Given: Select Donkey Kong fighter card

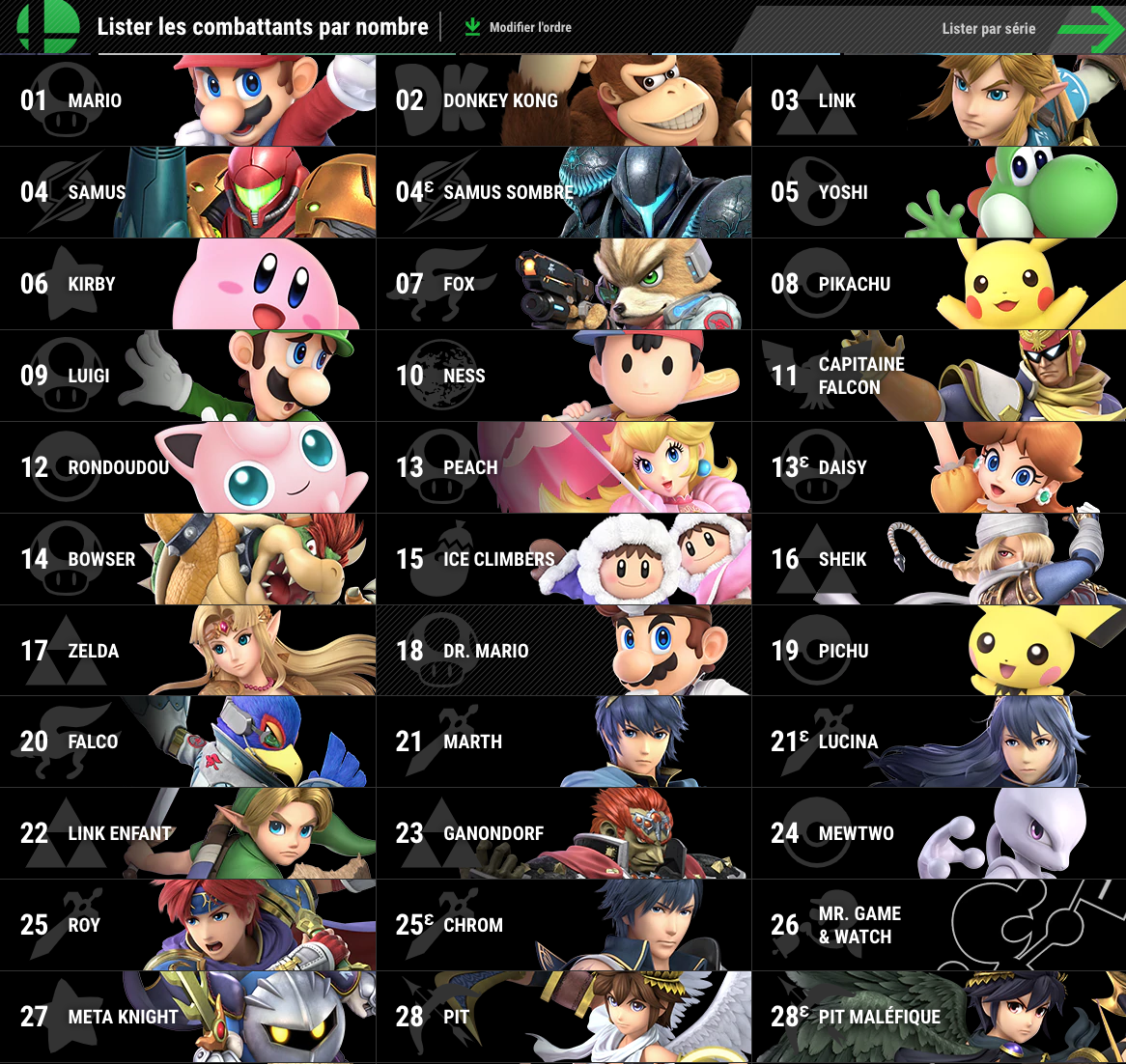Looking at the screenshot, I should (564, 100).
